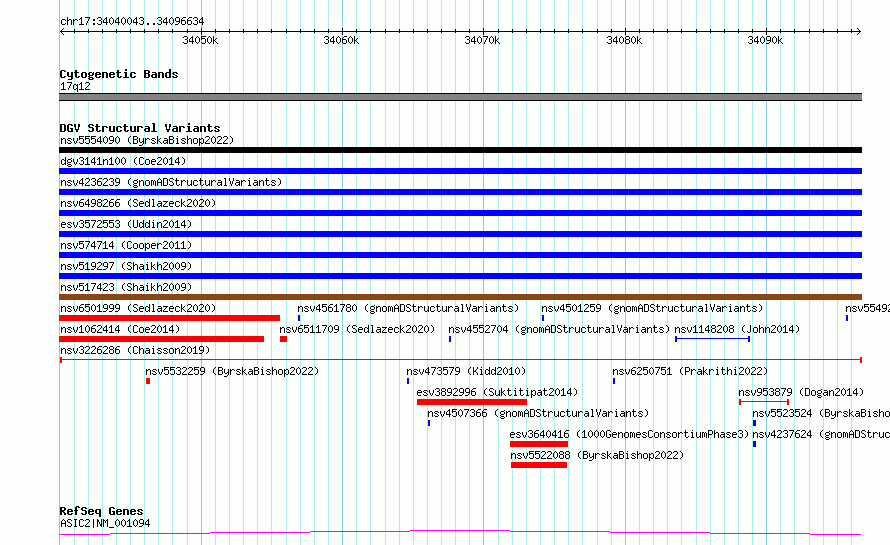Image resolution: width=890 pixels, height=545 pixels.
Task: Open the nsv4561780 gnomAD variant label
Action: 408,308
